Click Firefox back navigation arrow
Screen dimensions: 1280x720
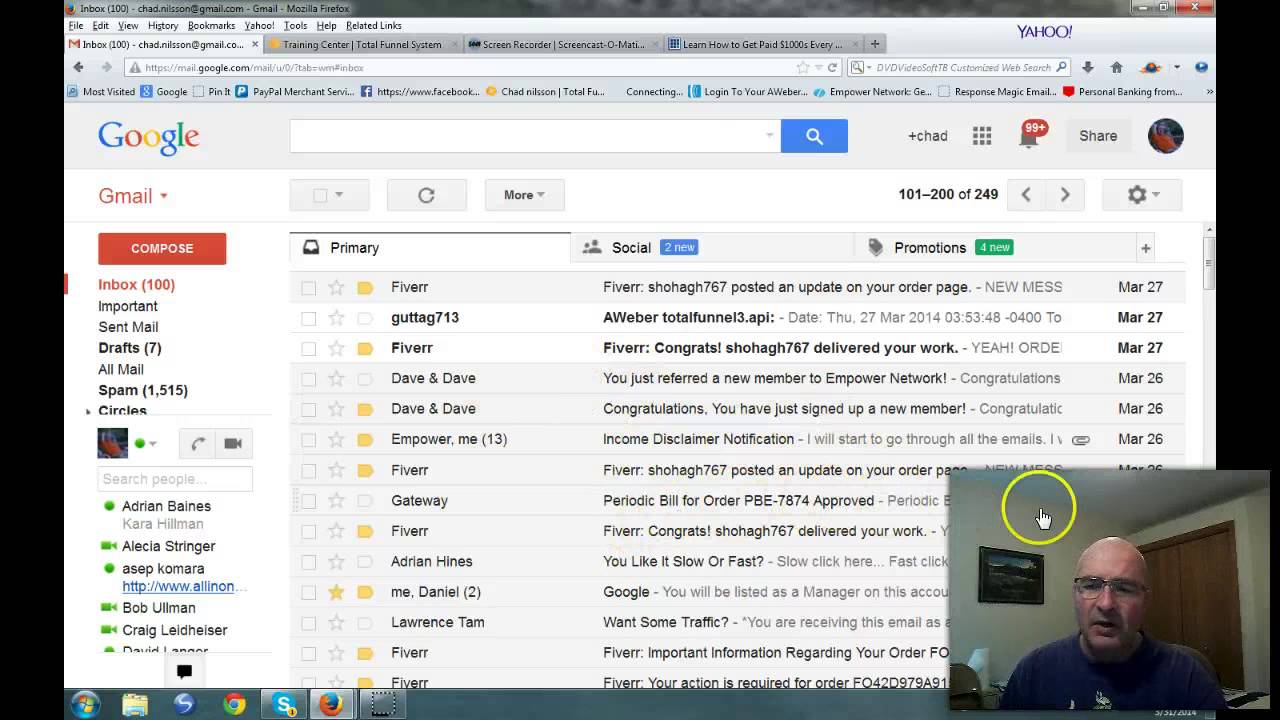(x=79, y=67)
